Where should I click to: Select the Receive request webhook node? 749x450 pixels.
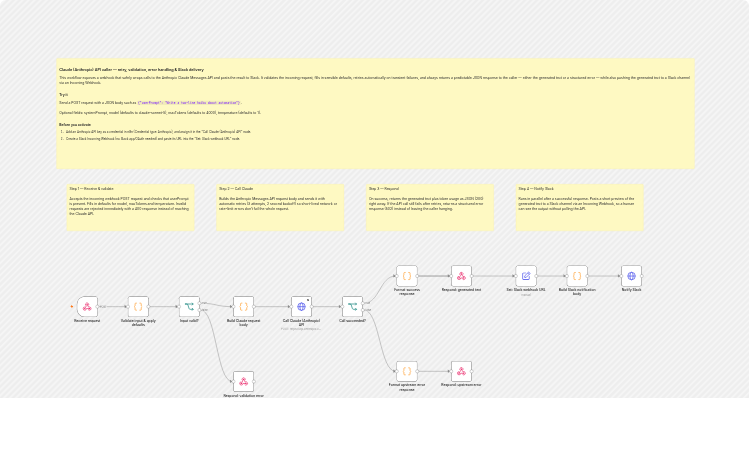coord(87,307)
